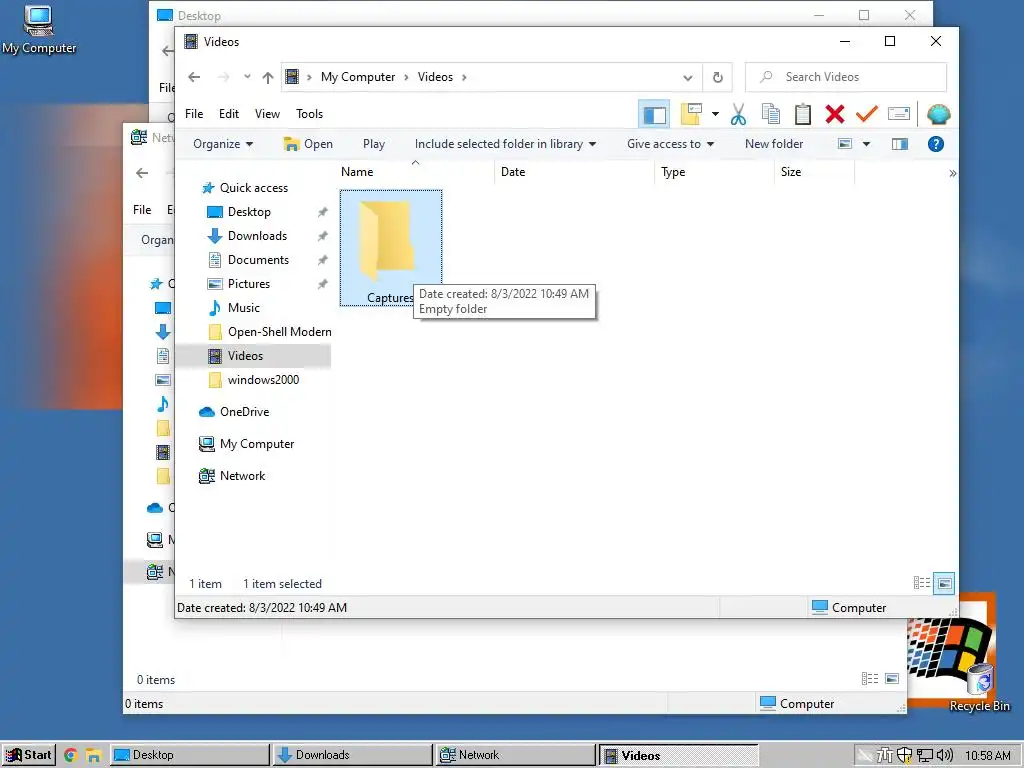Open folder view settings toolbar icon
This screenshot has height=768, width=1024.
click(x=691, y=114)
